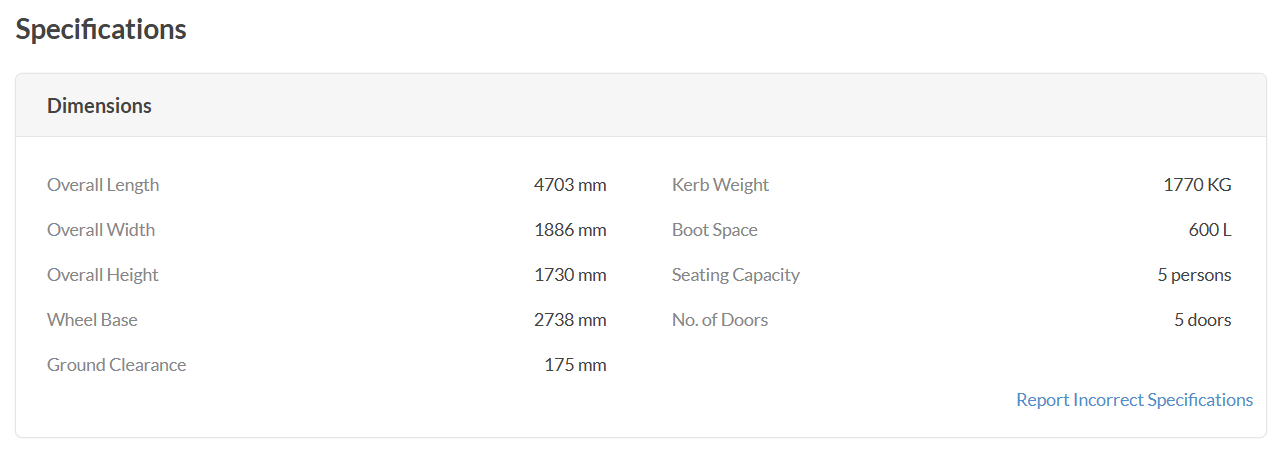Viewport: 1282px width, 460px height.
Task: Click the 2738 mm wheelbase value
Action: pos(570,320)
